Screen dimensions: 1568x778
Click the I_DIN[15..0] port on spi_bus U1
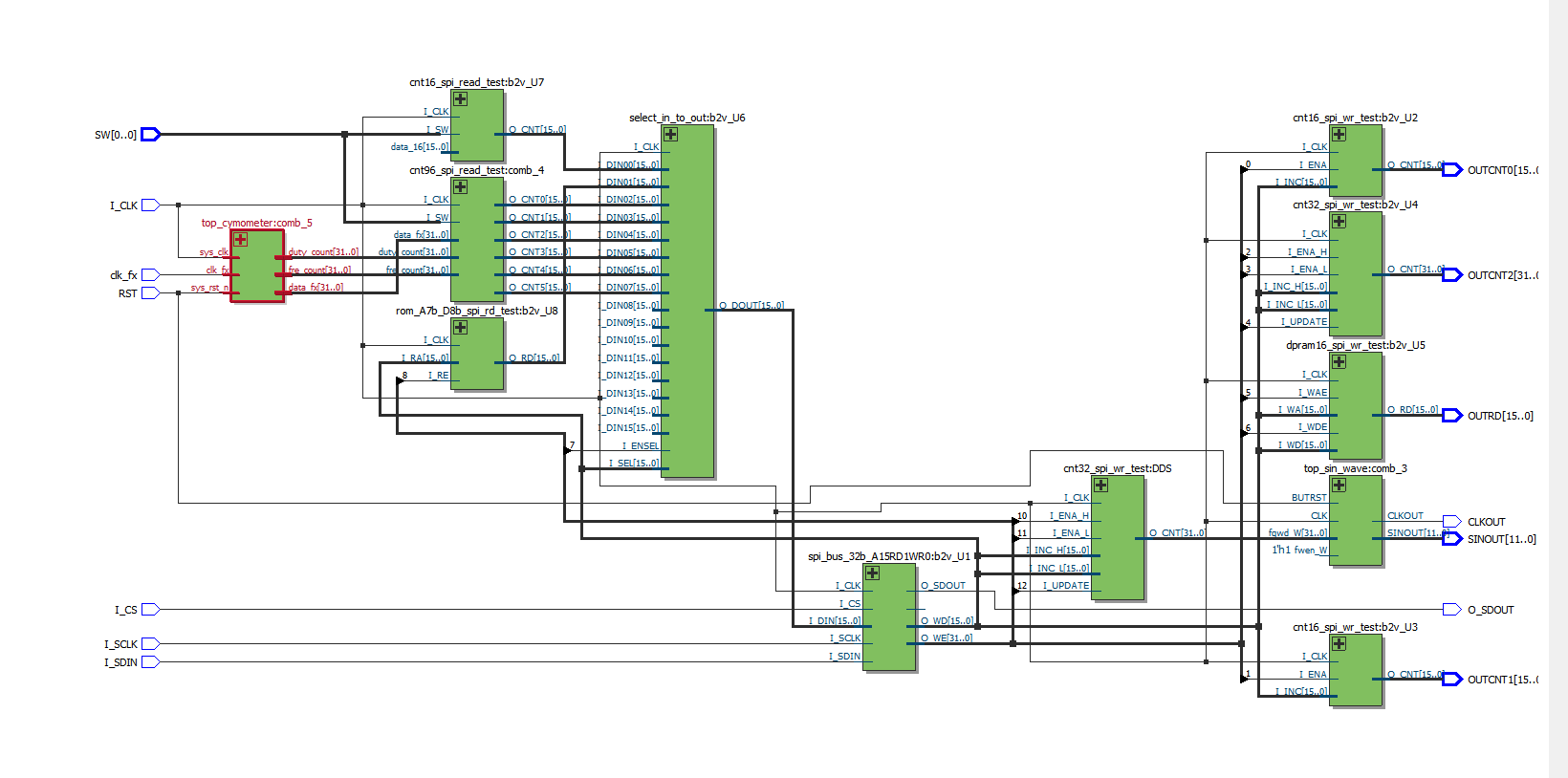click(x=835, y=621)
